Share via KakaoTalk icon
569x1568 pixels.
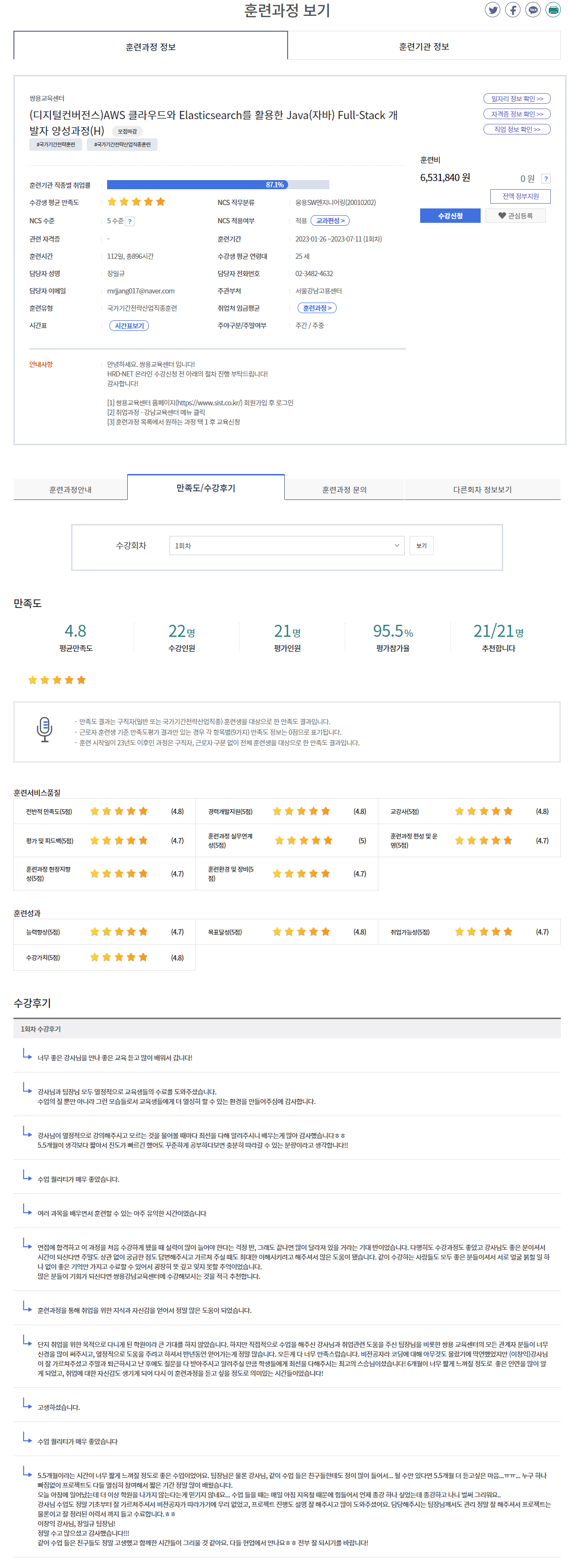[533, 10]
